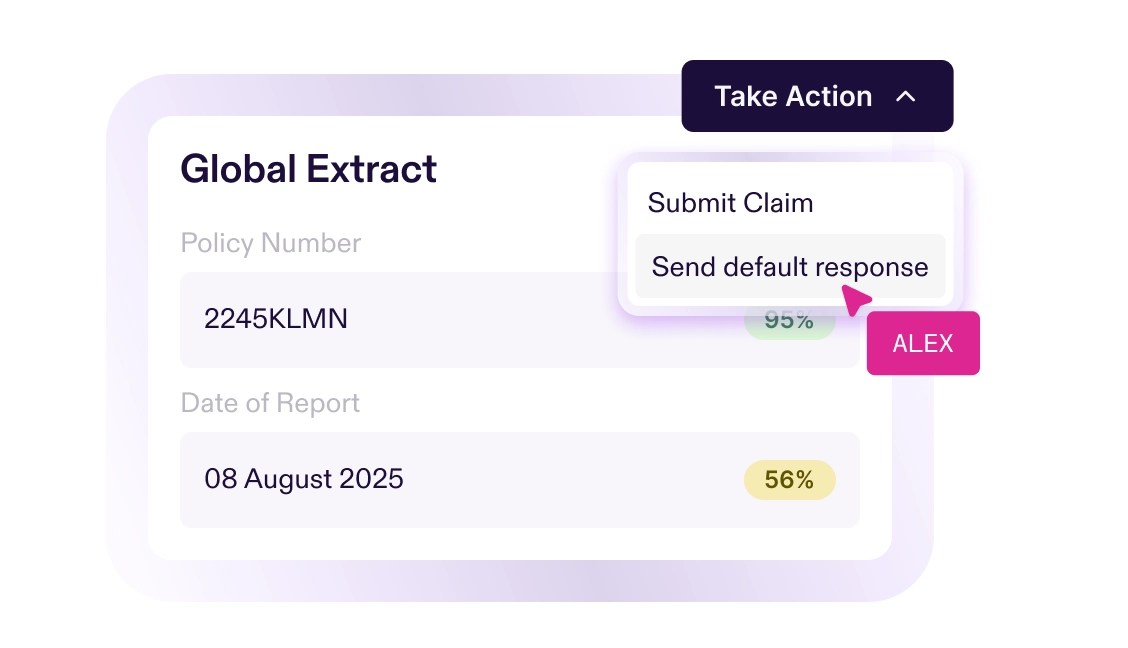
Task: Focus the Policy Number input field
Action: [x=519, y=320]
